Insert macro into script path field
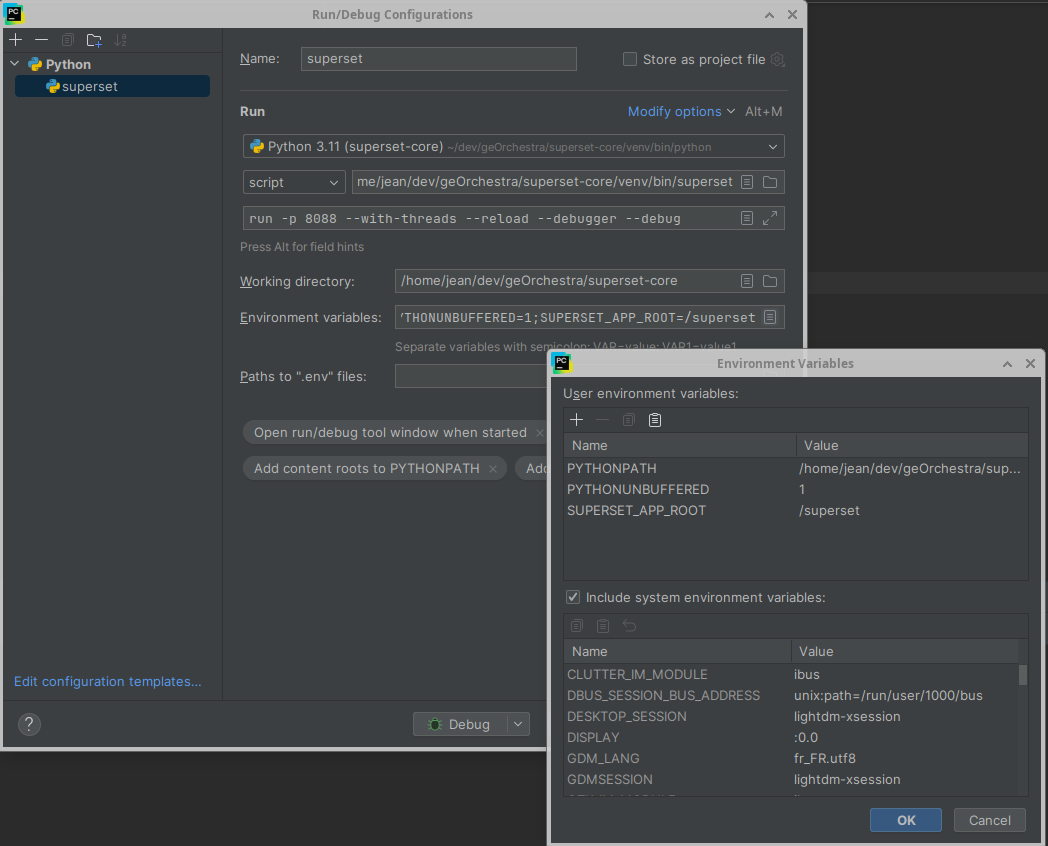1048x846 pixels. [747, 182]
